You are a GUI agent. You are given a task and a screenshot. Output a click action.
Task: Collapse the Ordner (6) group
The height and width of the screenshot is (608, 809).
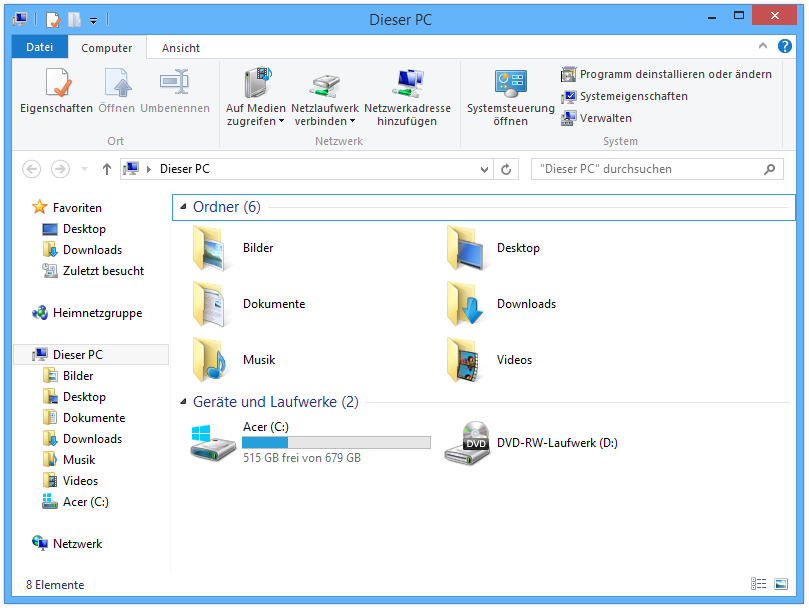[x=182, y=207]
